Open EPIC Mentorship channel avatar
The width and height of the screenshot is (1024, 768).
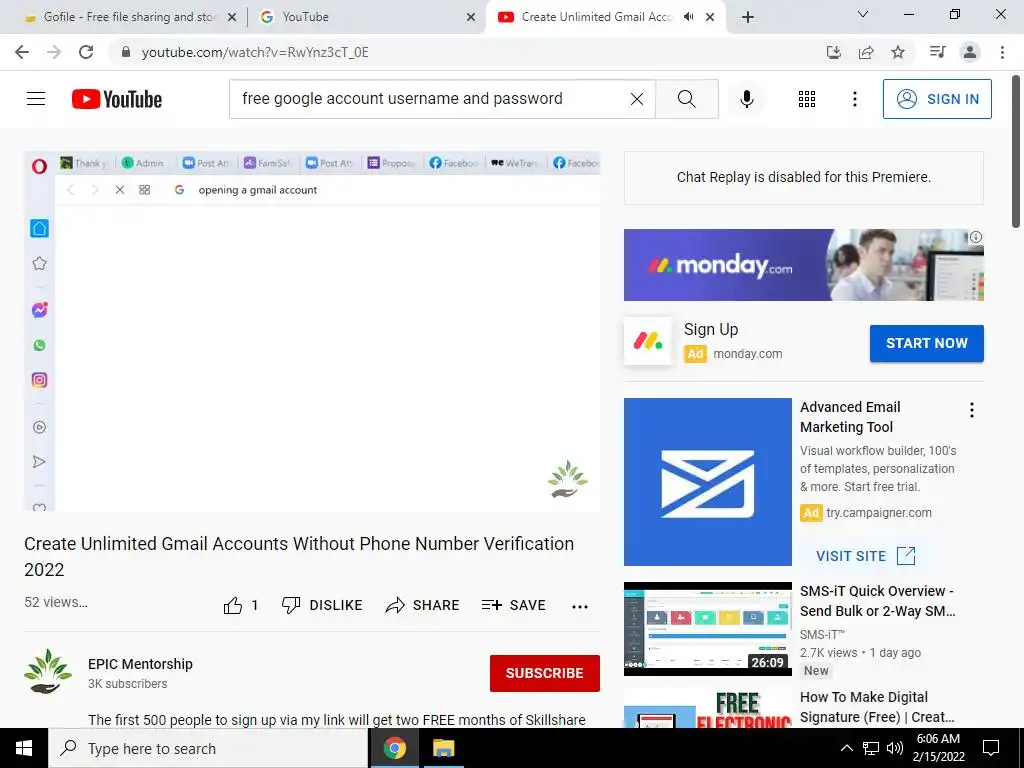pos(48,671)
